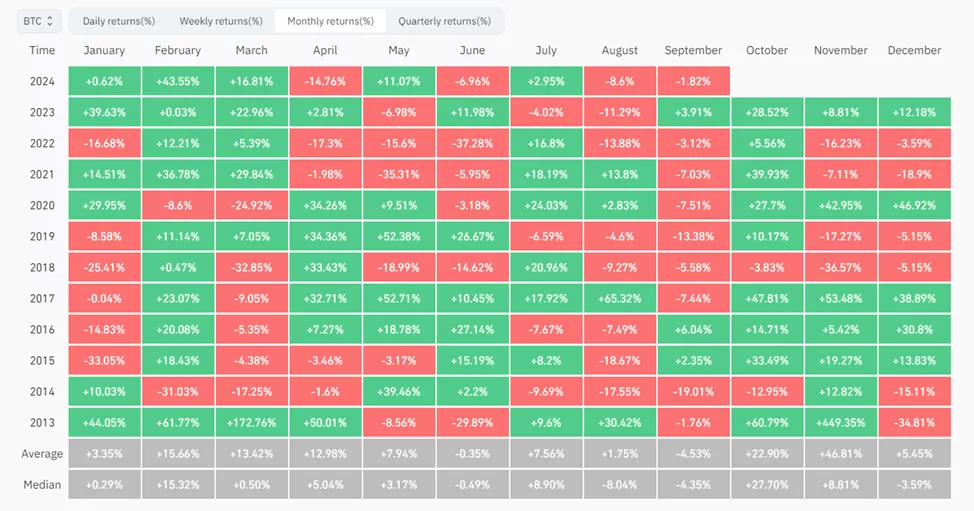
Task: Select the 2024 row label
Action: pos(42,82)
